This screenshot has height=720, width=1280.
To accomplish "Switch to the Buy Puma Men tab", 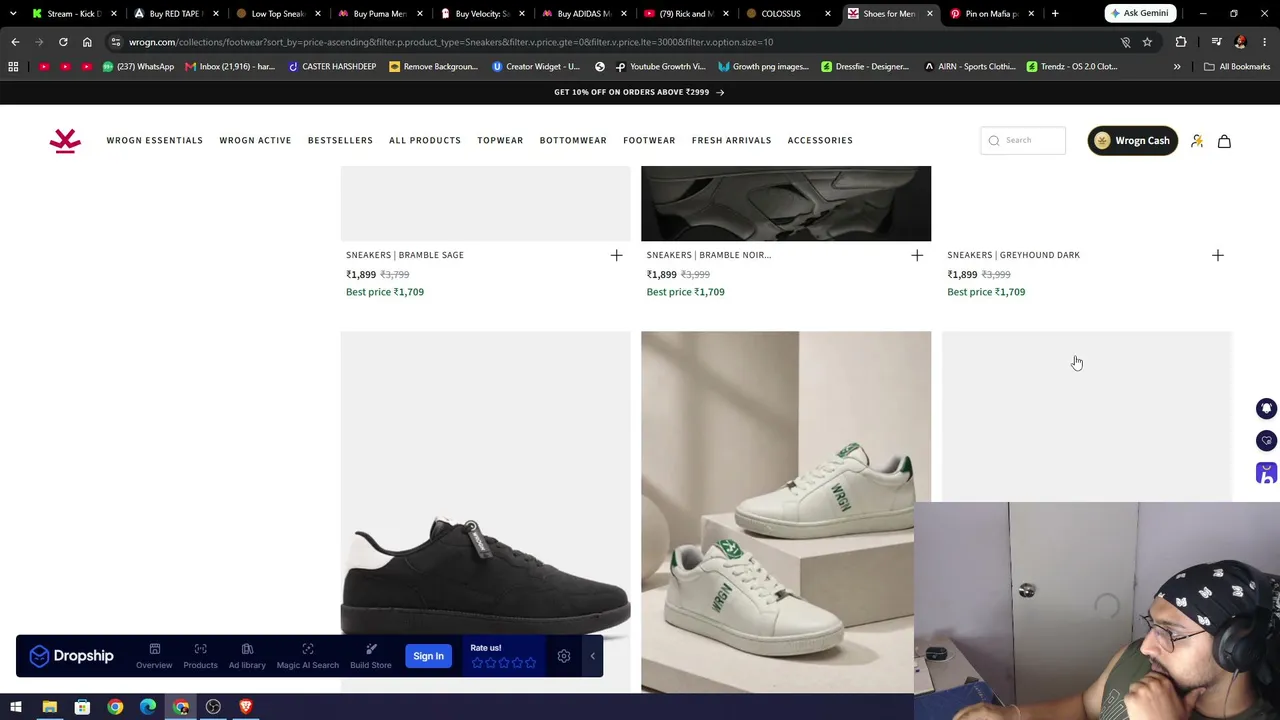I will [x=379, y=14].
